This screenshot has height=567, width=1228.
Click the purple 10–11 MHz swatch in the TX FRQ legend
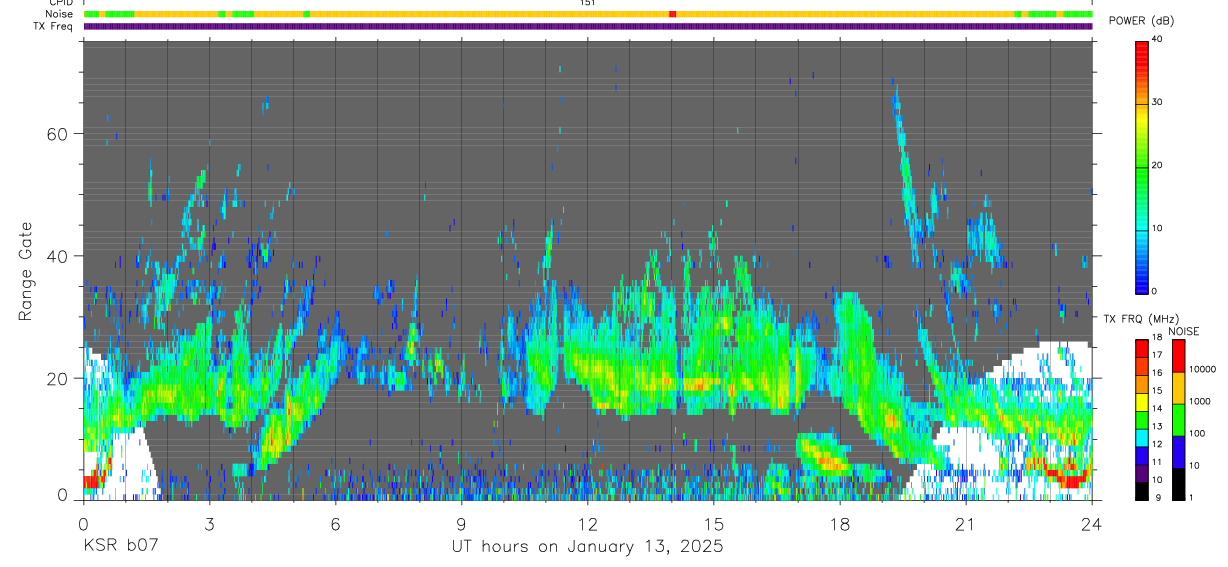coord(1142,472)
